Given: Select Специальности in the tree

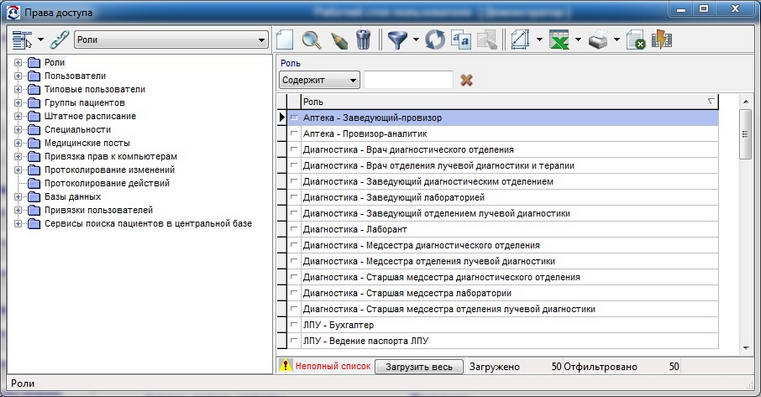Looking at the screenshot, I should pos(78,130).
